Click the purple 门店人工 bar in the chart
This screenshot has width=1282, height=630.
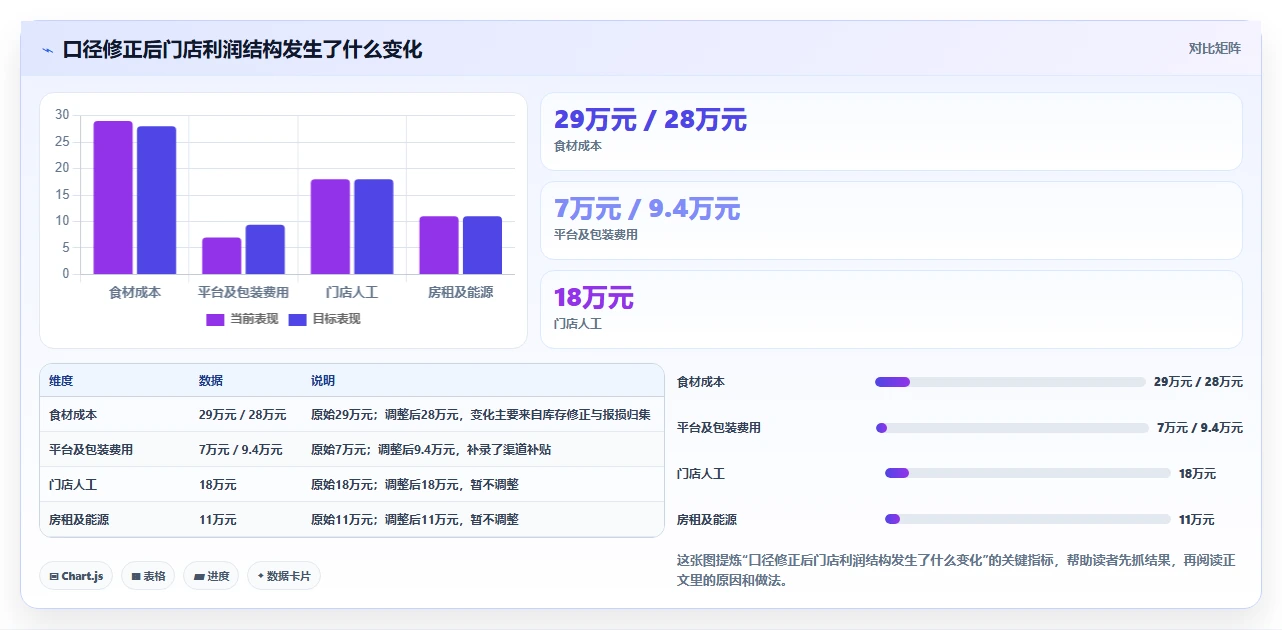pos(330,227)
